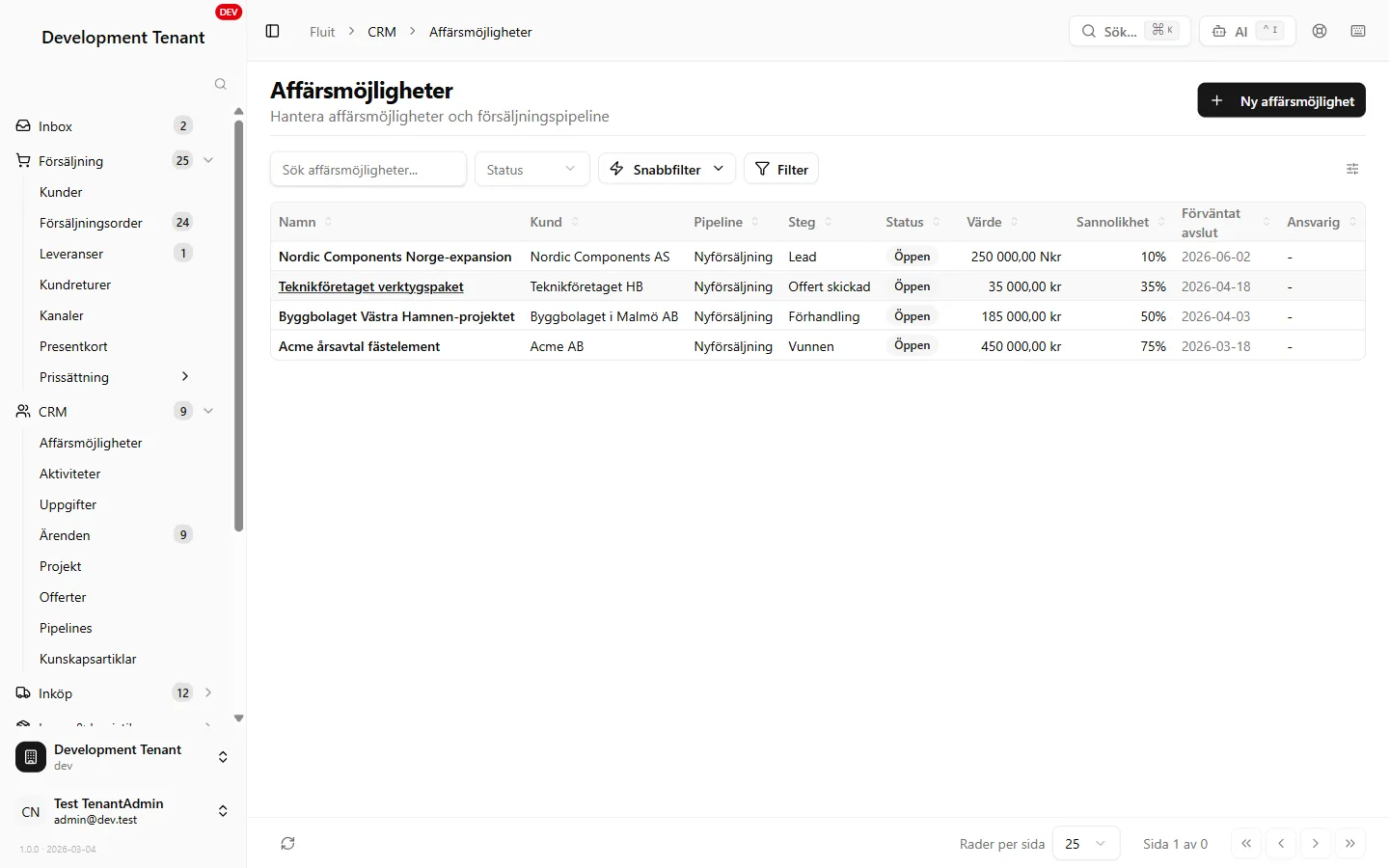Open Kanaler in sidebar

(62, 315)
